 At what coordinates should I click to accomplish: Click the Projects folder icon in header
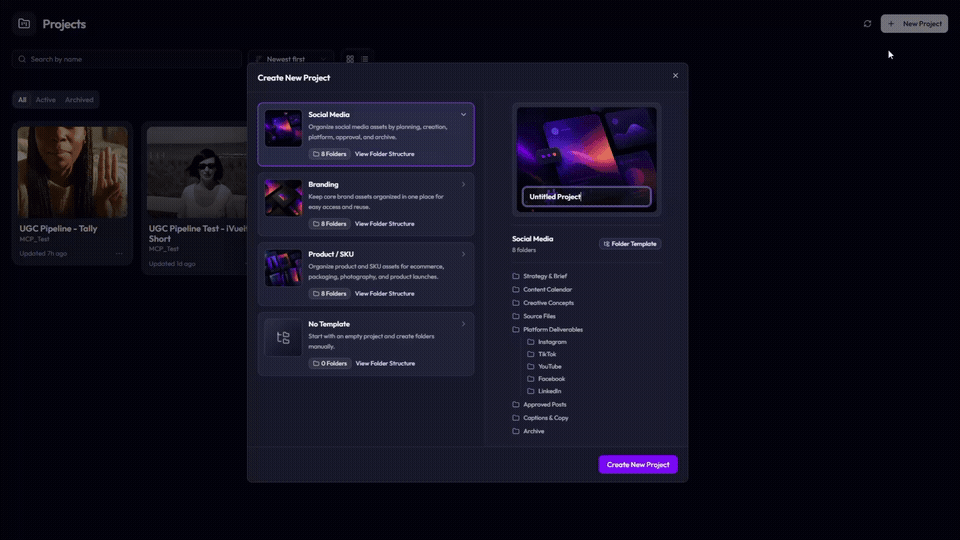click(x=24, y=24)
